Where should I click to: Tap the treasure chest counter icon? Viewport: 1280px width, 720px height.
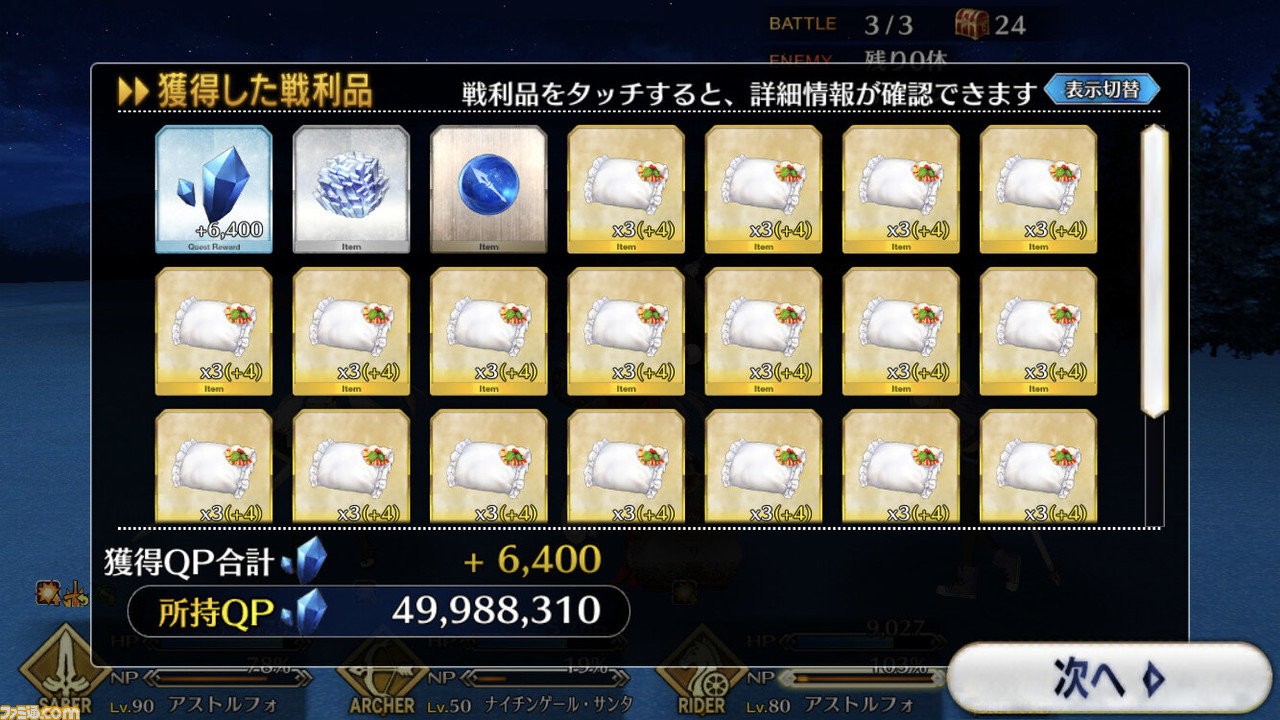[969, 24]
